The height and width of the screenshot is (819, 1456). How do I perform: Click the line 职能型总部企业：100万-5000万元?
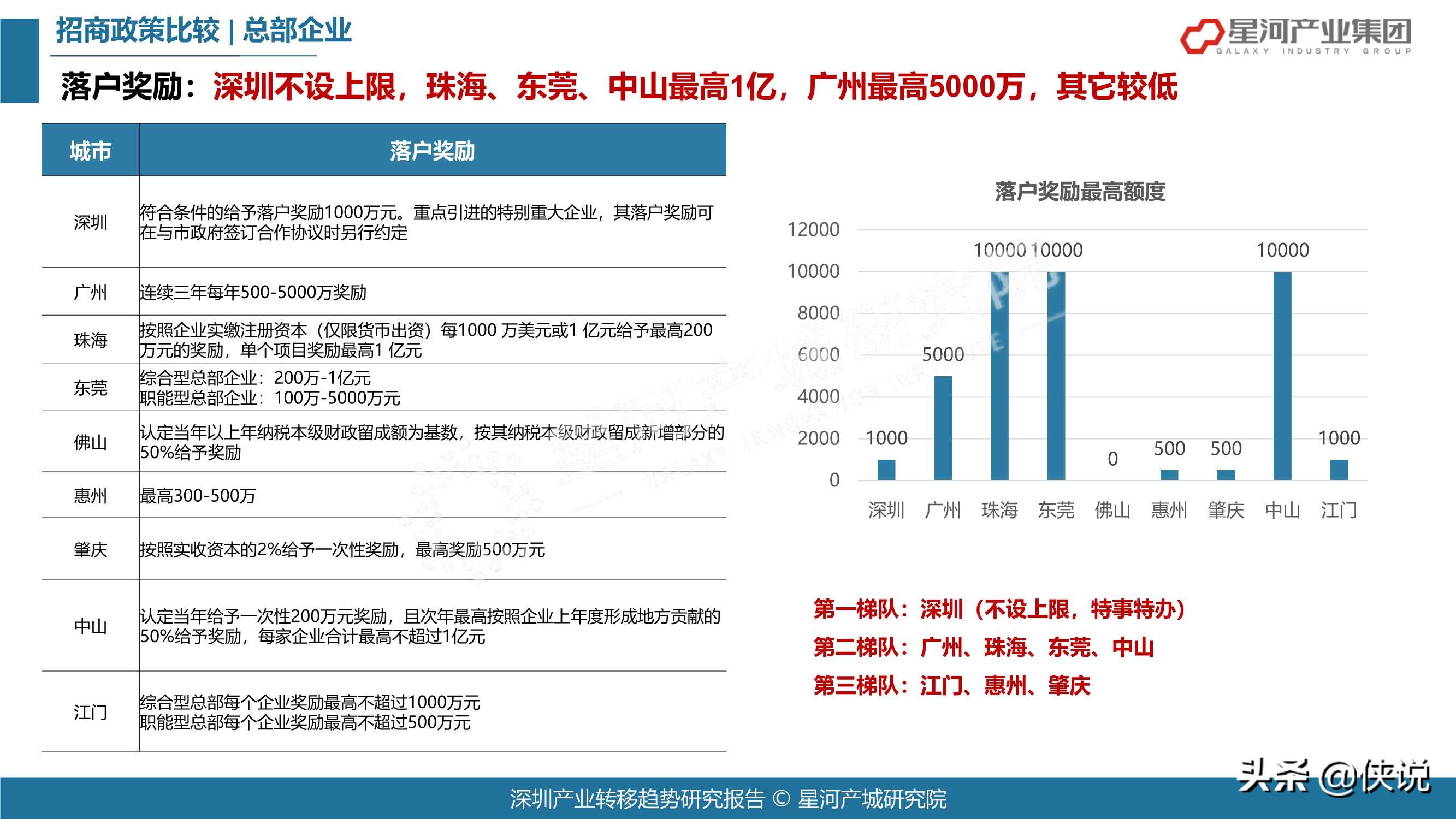point(270,398)
